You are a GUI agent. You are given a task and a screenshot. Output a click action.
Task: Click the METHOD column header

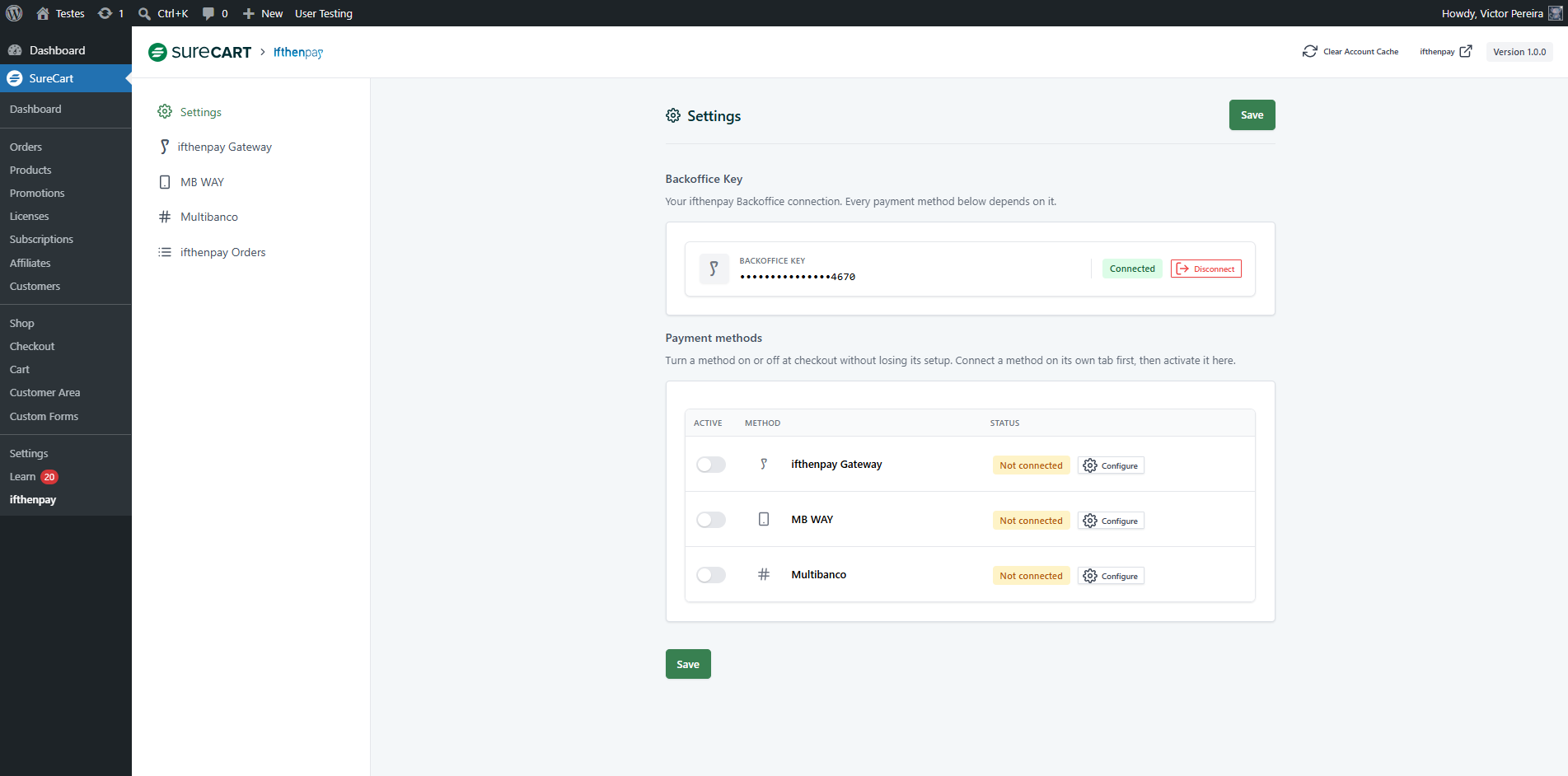click(762, 423)
